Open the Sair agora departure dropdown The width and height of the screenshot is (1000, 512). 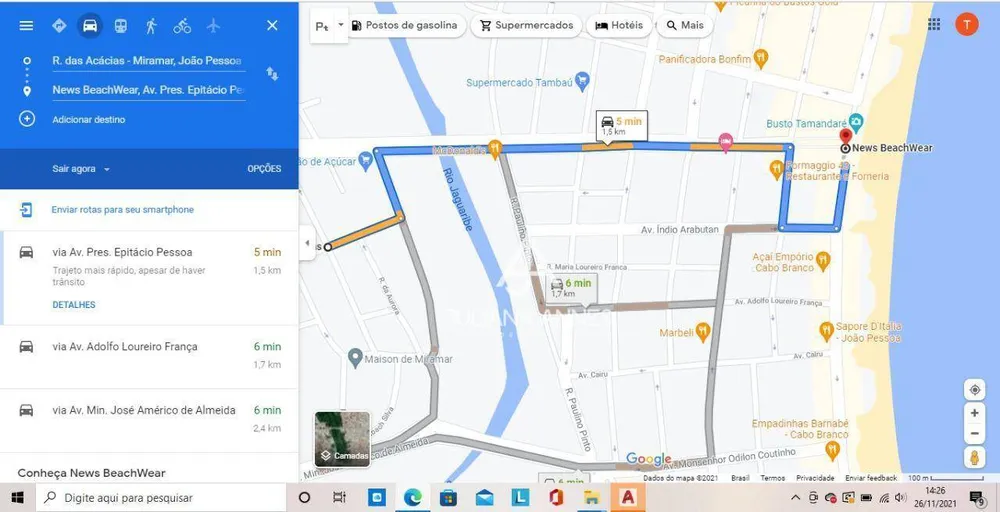[81, 169]
